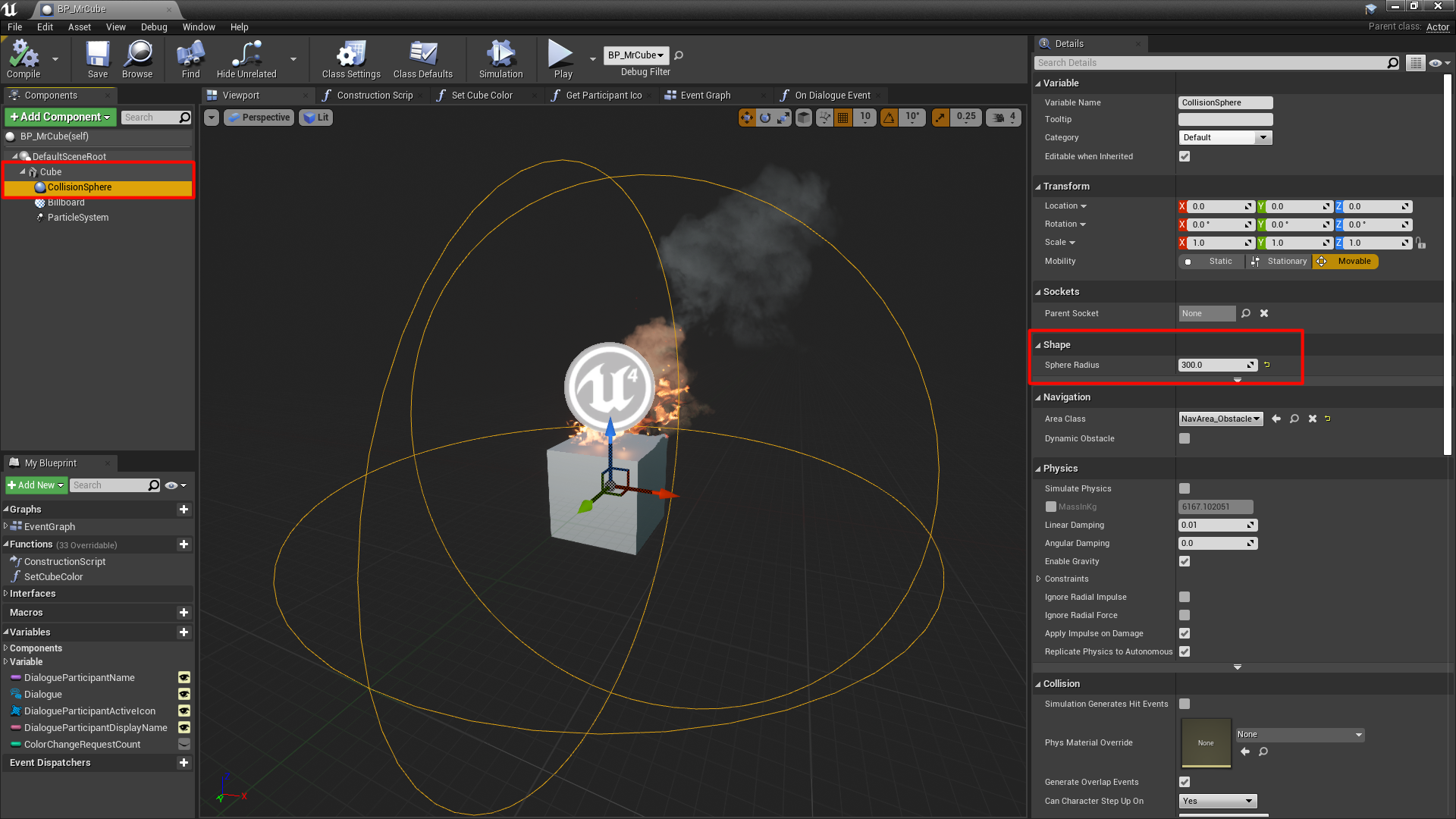
Task: Collapse the Transform section
Action: (x=1038, y=187)
